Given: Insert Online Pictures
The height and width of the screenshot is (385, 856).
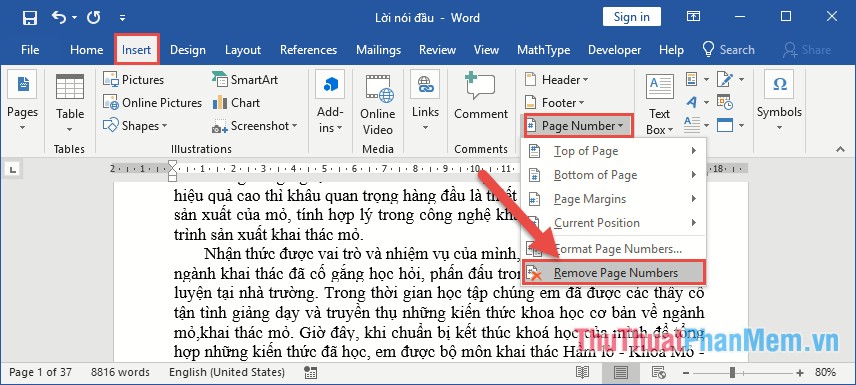Looking at the screenshot, I should point(152,103).
